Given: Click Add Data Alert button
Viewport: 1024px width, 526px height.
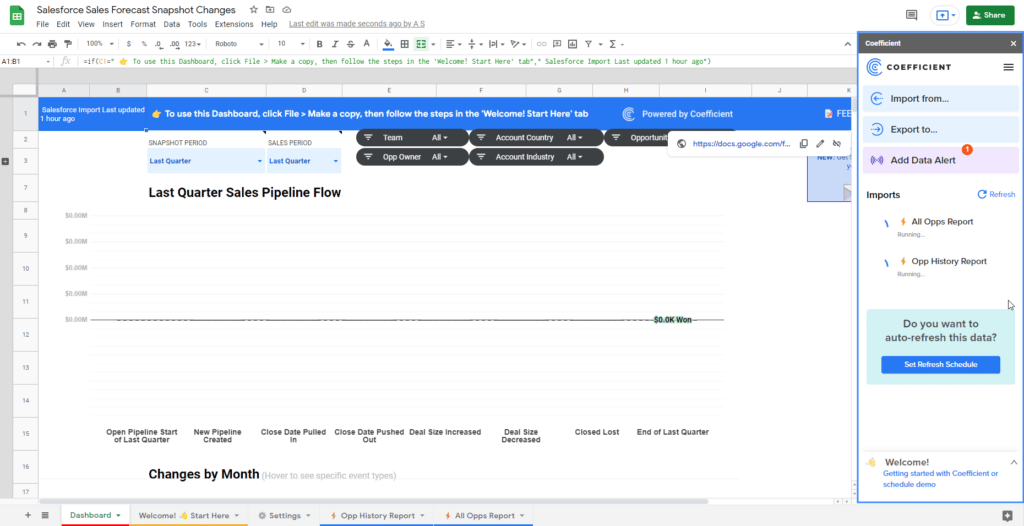Looking at the screenshot, I should [940, 160].
